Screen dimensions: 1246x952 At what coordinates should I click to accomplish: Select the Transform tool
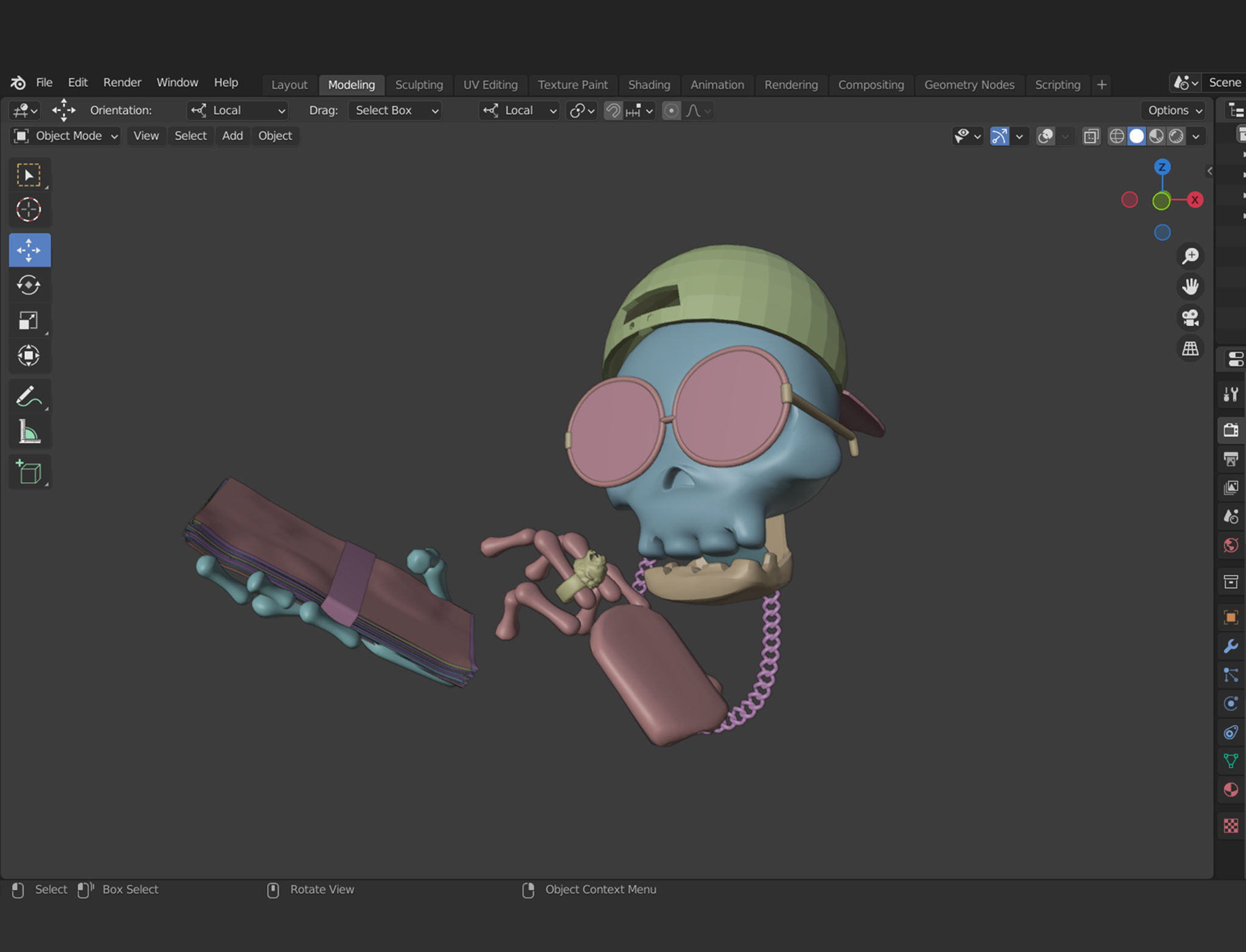tap(29, 355)
